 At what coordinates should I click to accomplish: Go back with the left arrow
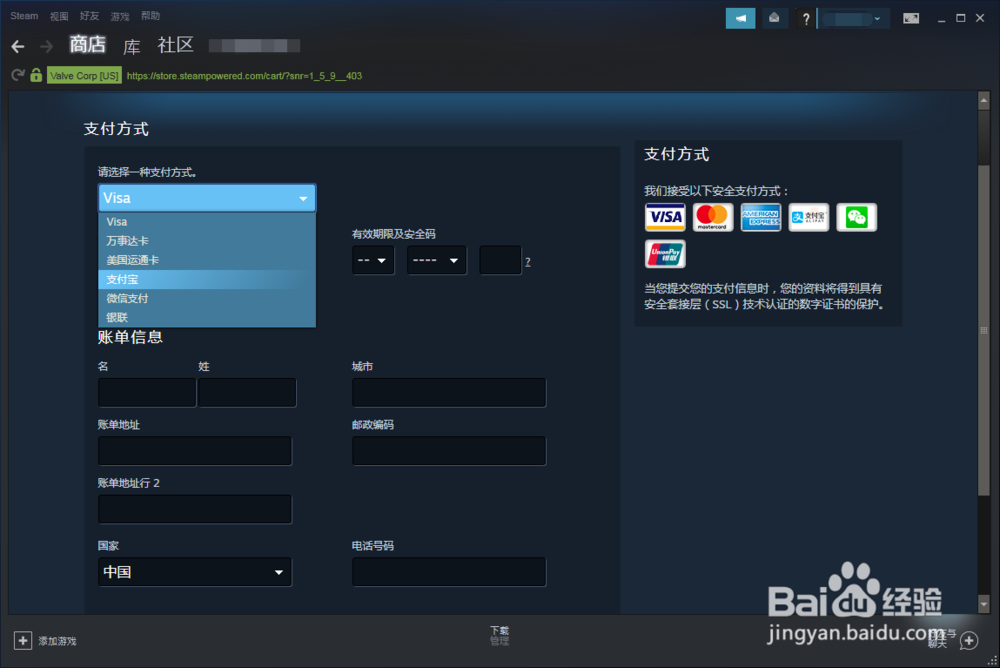[18, 46]
